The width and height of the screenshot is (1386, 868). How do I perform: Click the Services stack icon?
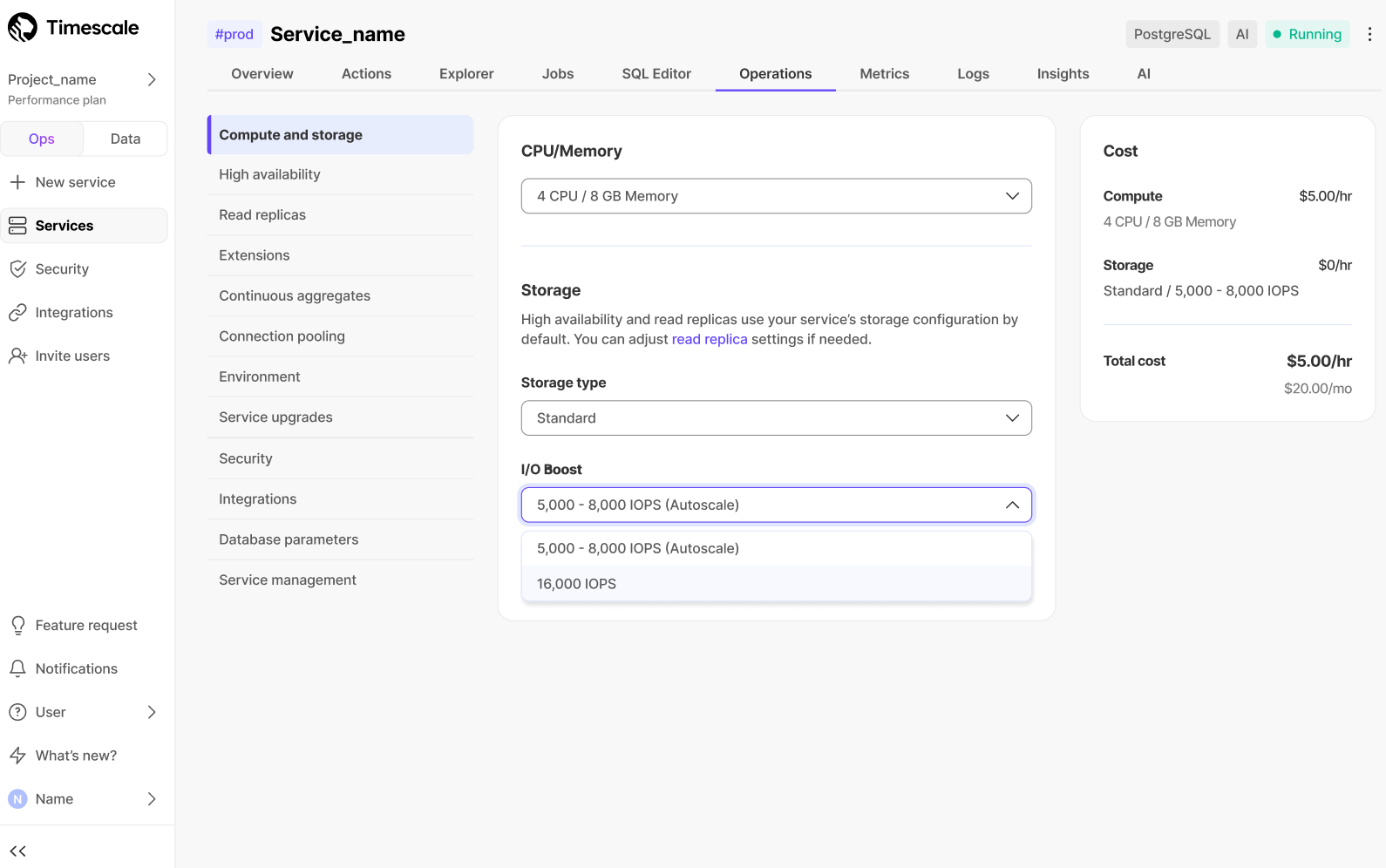click(x=17, y=226)
